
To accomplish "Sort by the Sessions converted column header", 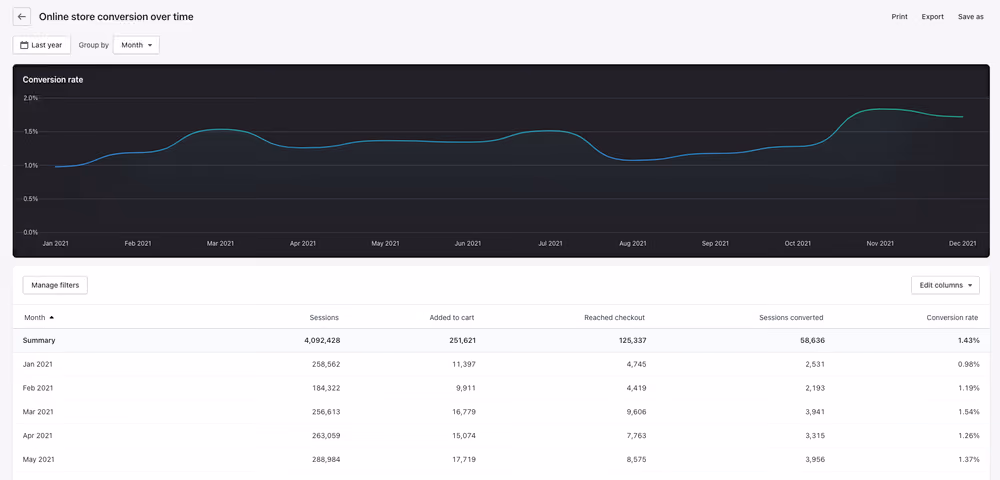I will pyautogui.click(x=791, y=317).
